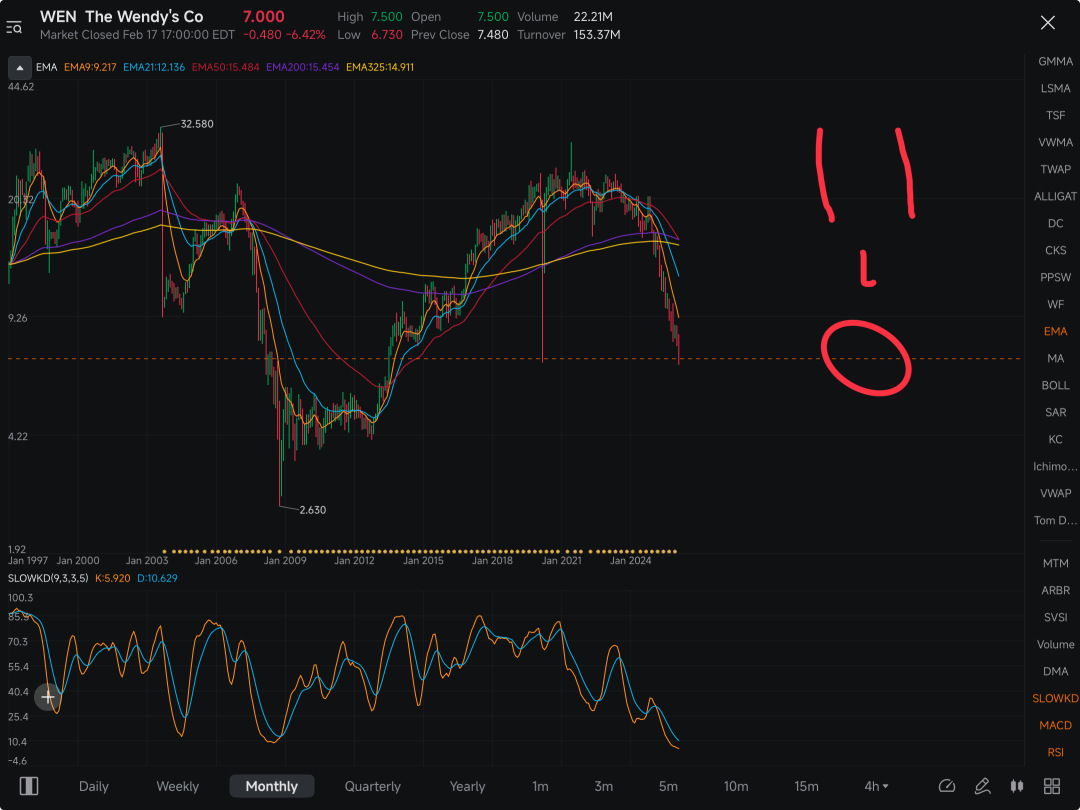
Task: Select the Ichimoku indicator entry
Action: (1055, 466)
